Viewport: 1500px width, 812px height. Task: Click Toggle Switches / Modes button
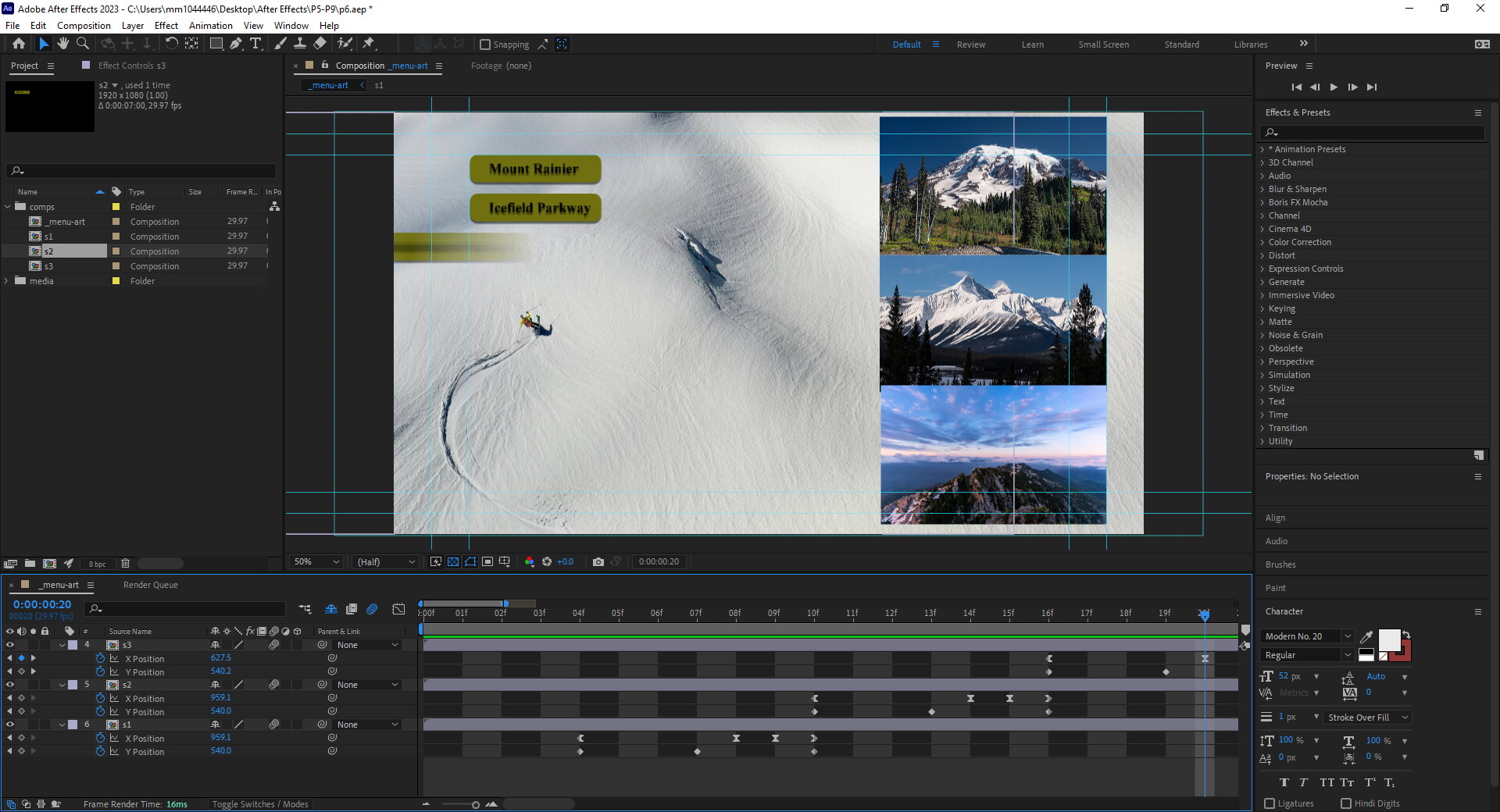(259, 803)
